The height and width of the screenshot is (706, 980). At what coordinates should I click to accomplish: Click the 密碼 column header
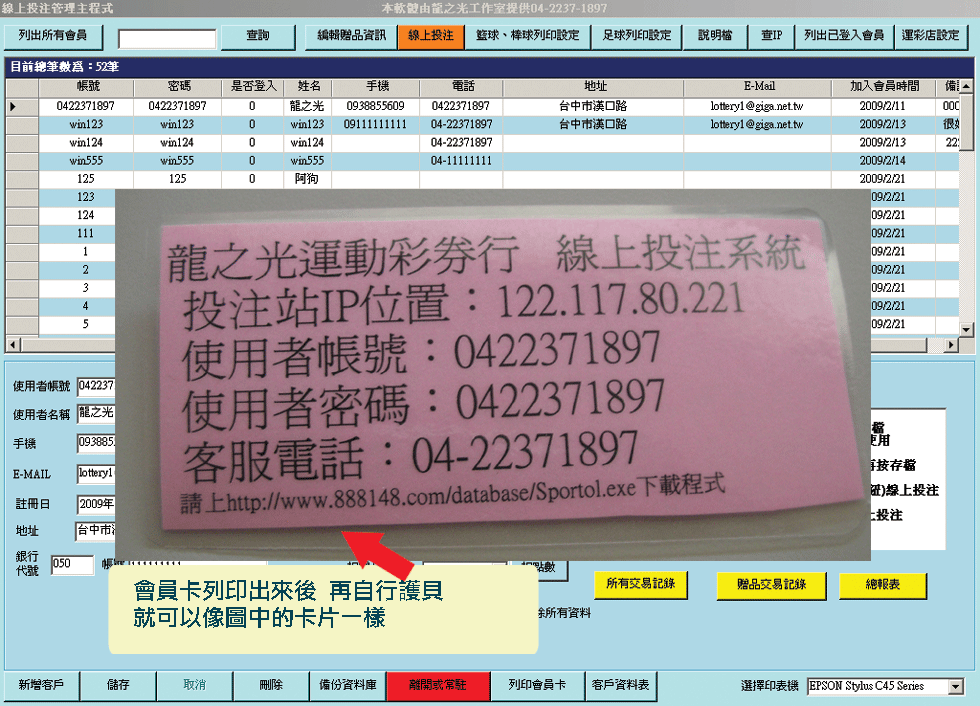pos(178,87)
